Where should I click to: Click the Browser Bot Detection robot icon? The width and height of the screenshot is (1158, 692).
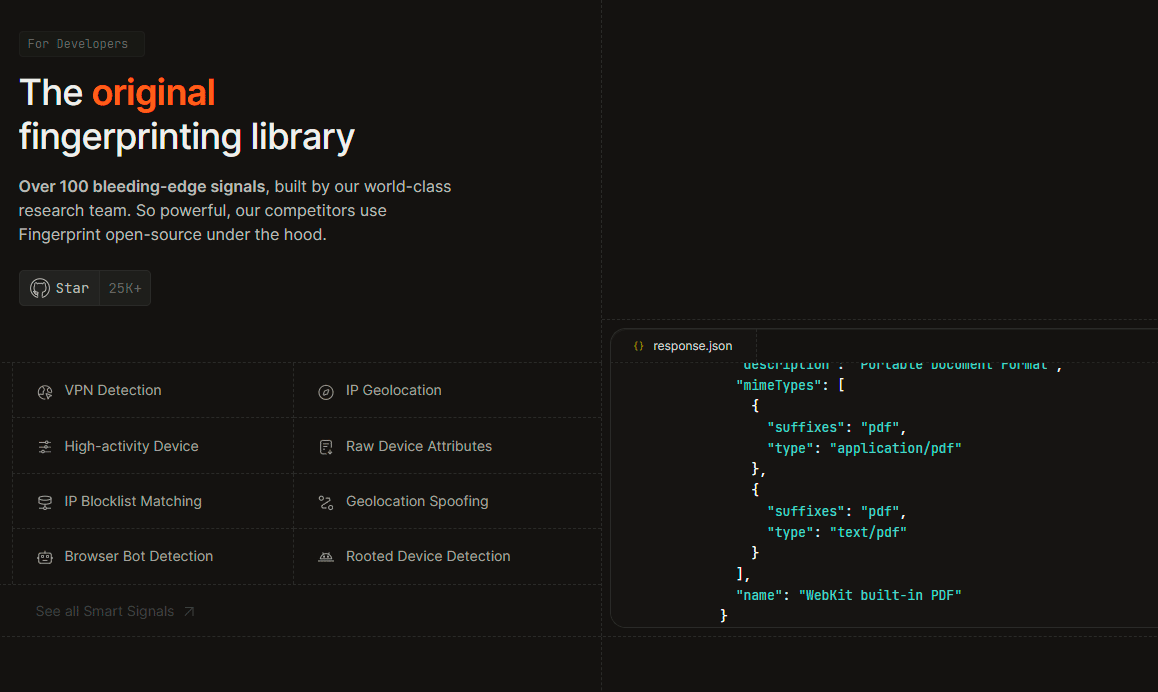click(x=45, y=557)
